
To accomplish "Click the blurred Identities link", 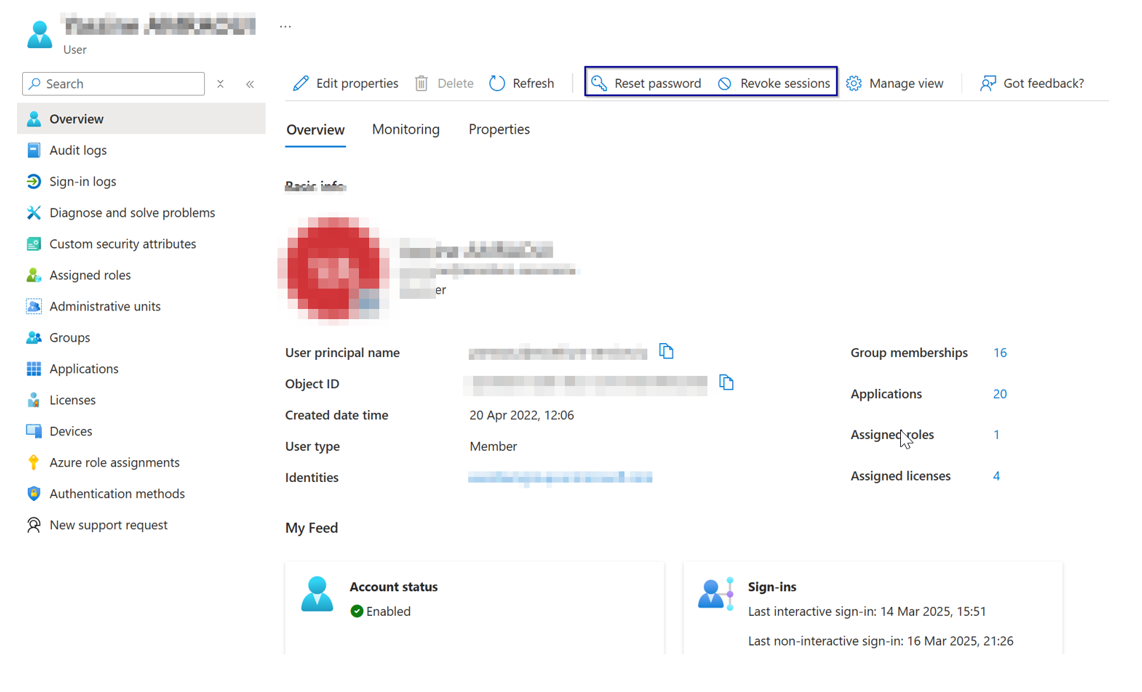I will [x=560, y=477].
